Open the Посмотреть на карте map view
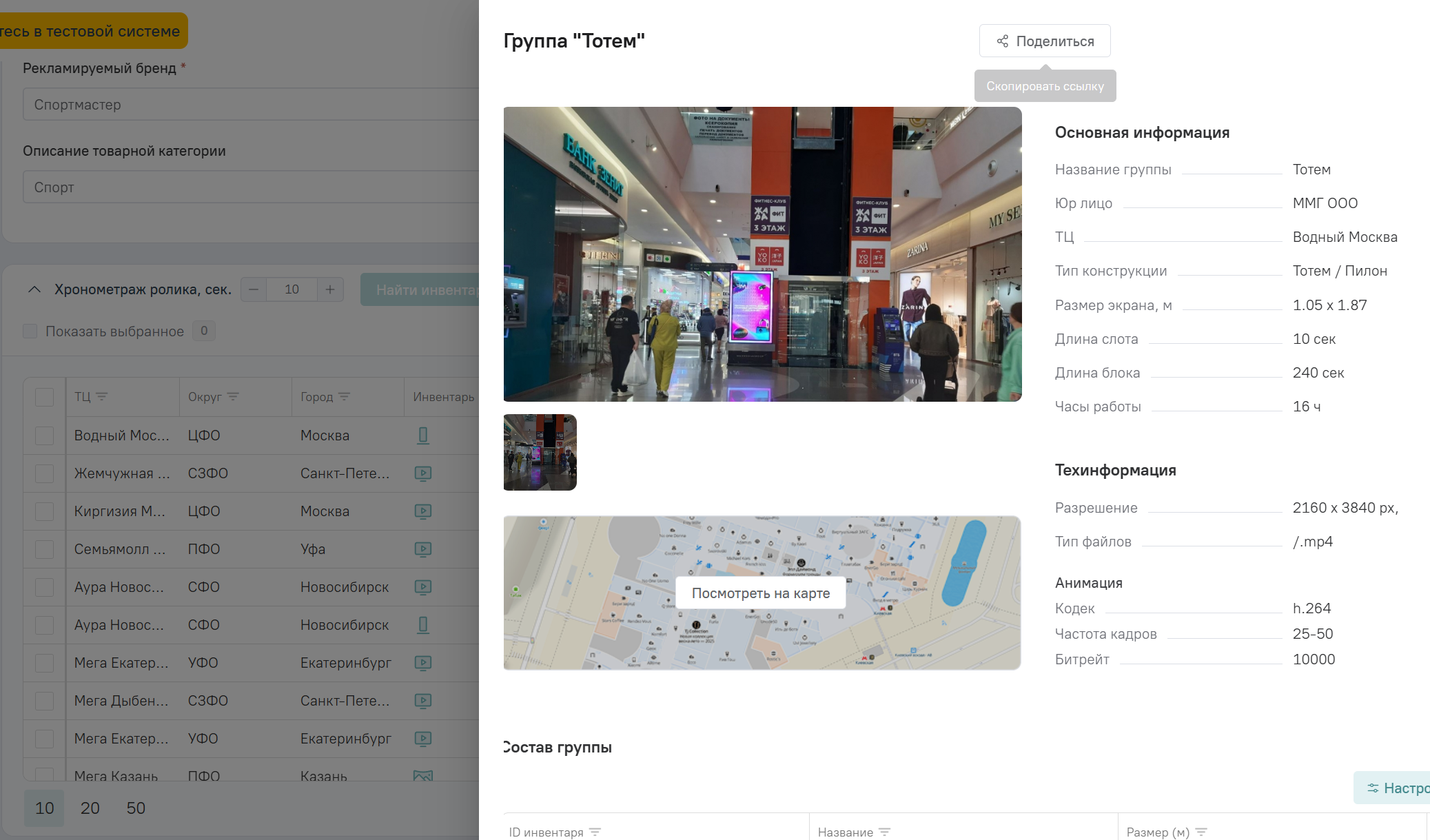This screenshot has height=840, width=1430. click(761, 593)
